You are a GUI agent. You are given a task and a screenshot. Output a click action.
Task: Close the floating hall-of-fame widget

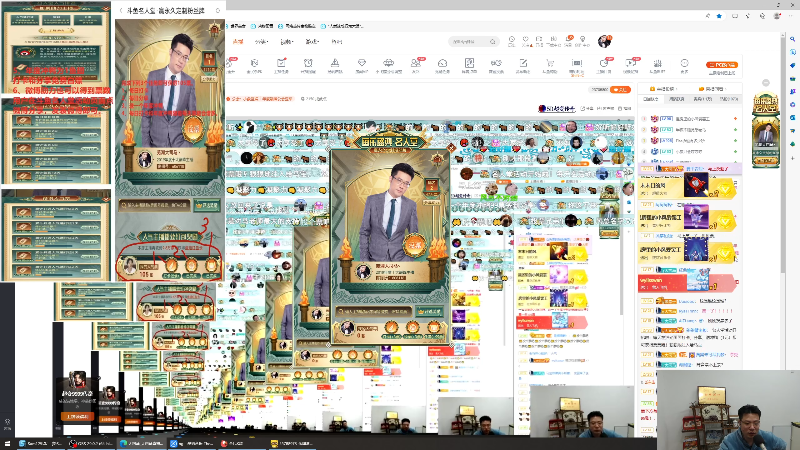click(x=766, y=83)
